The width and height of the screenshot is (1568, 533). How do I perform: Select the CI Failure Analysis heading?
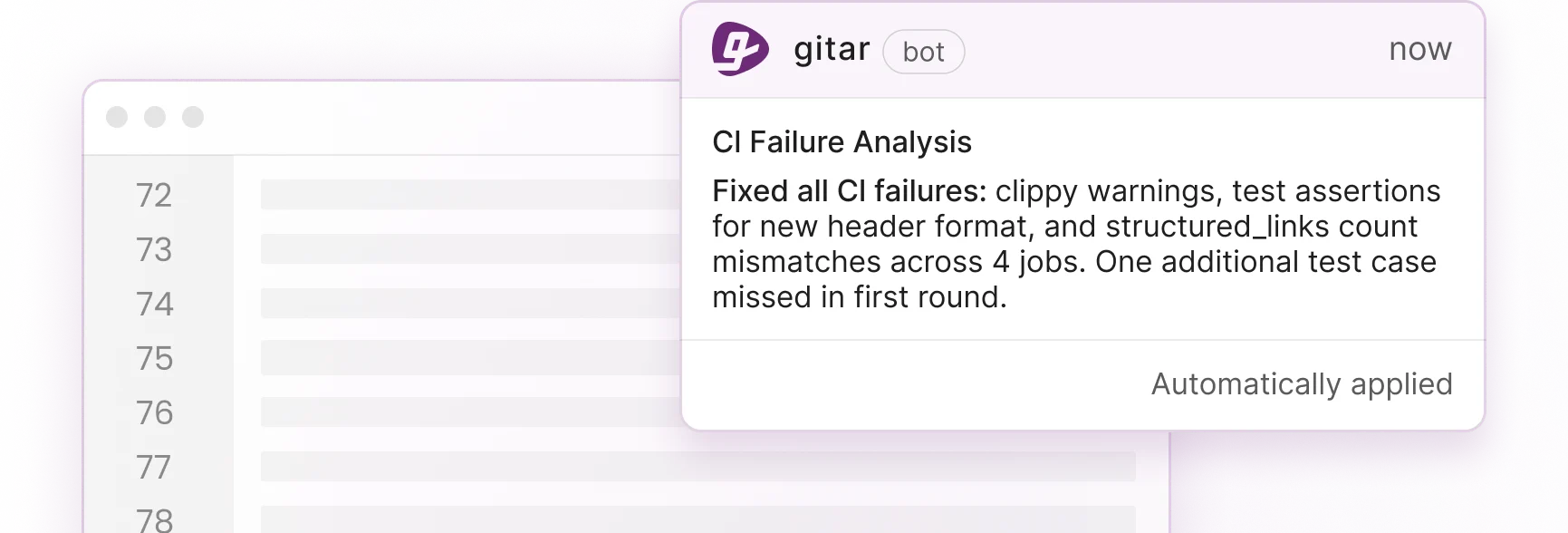pyautogui.click(x=842, y=142)
